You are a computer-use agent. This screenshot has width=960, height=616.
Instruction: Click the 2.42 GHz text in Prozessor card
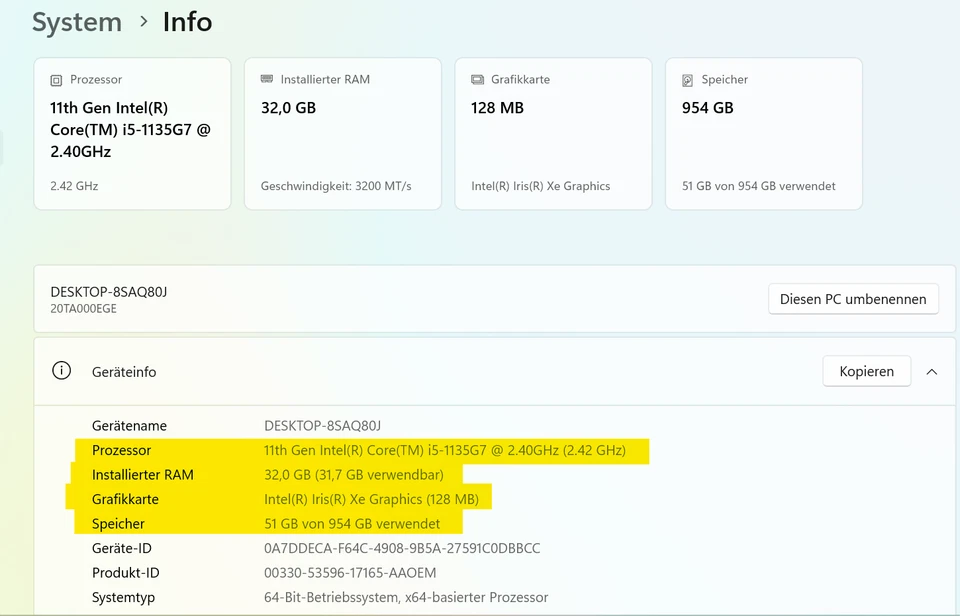click(74, 186)
